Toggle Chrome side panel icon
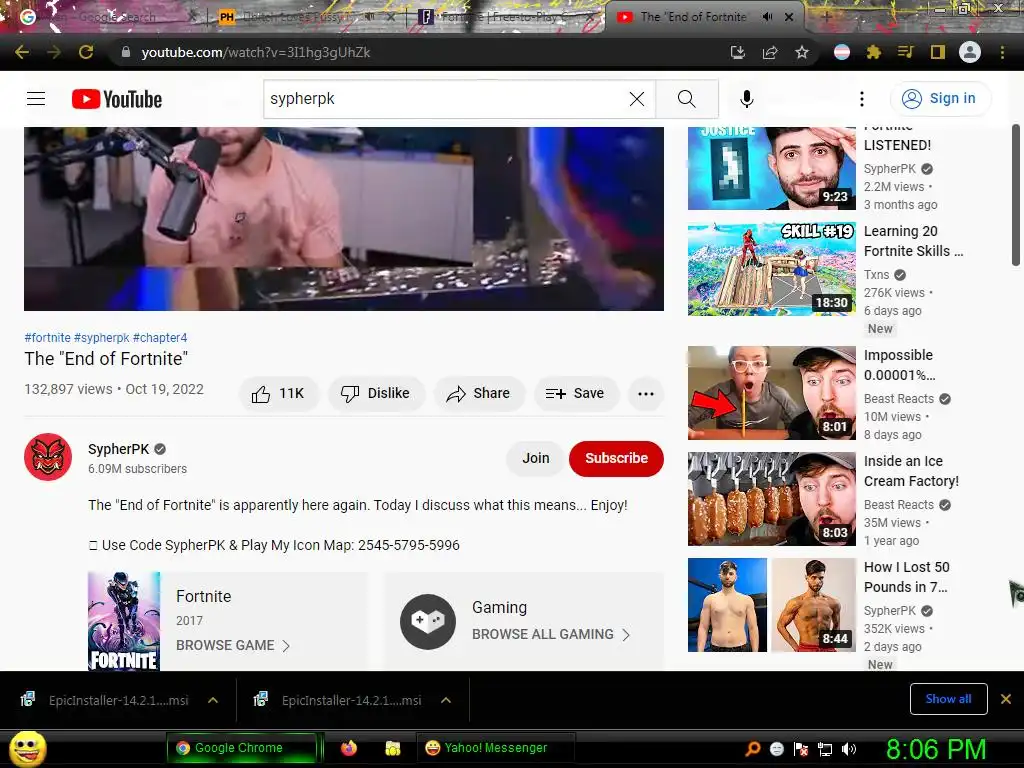 pos(938,52)
